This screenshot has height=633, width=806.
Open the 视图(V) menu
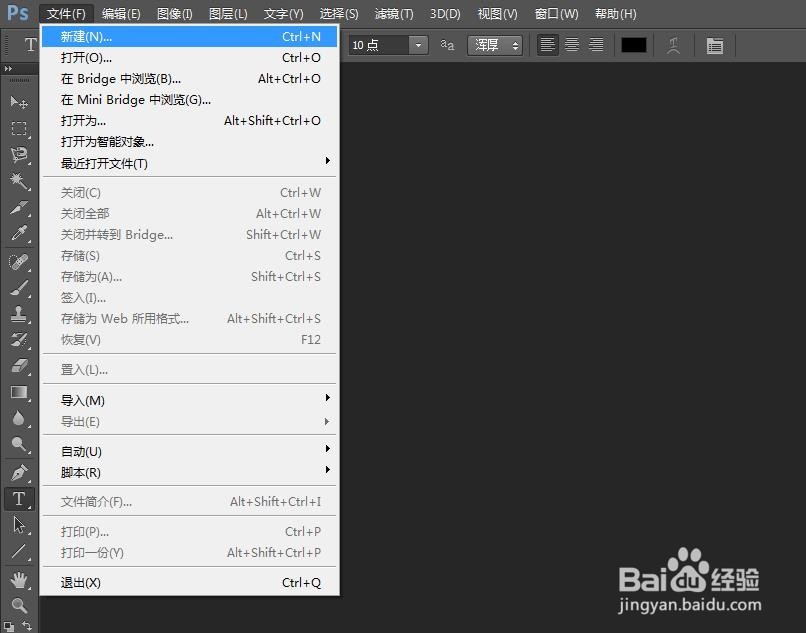pyautogui.click(x=498, y=13)
